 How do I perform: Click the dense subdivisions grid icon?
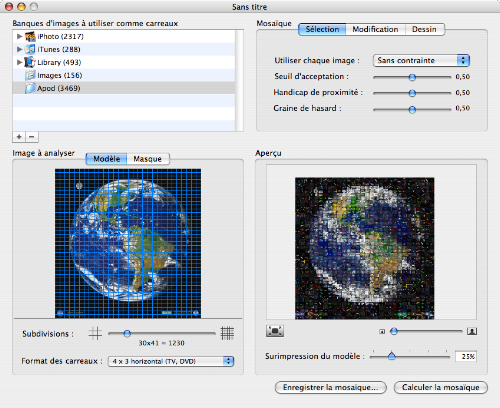227,333
